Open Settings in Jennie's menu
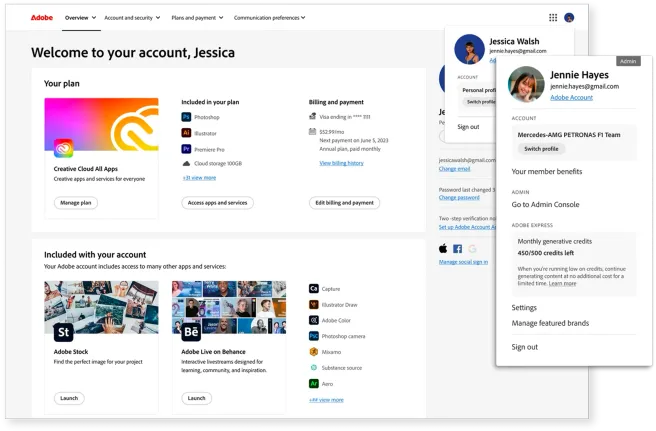Screen dimensions: 656x431 (524, 308)
